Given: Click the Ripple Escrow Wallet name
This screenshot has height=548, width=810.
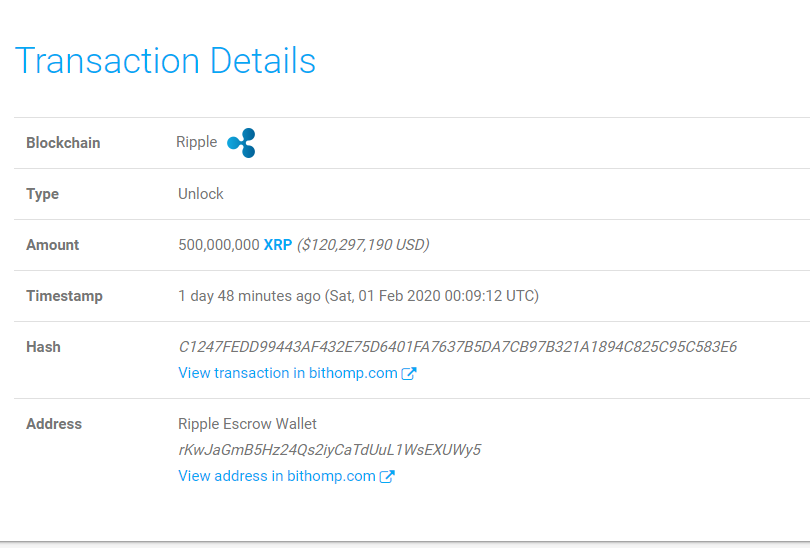Looking at the screenshot, I should tap(247, 424).
